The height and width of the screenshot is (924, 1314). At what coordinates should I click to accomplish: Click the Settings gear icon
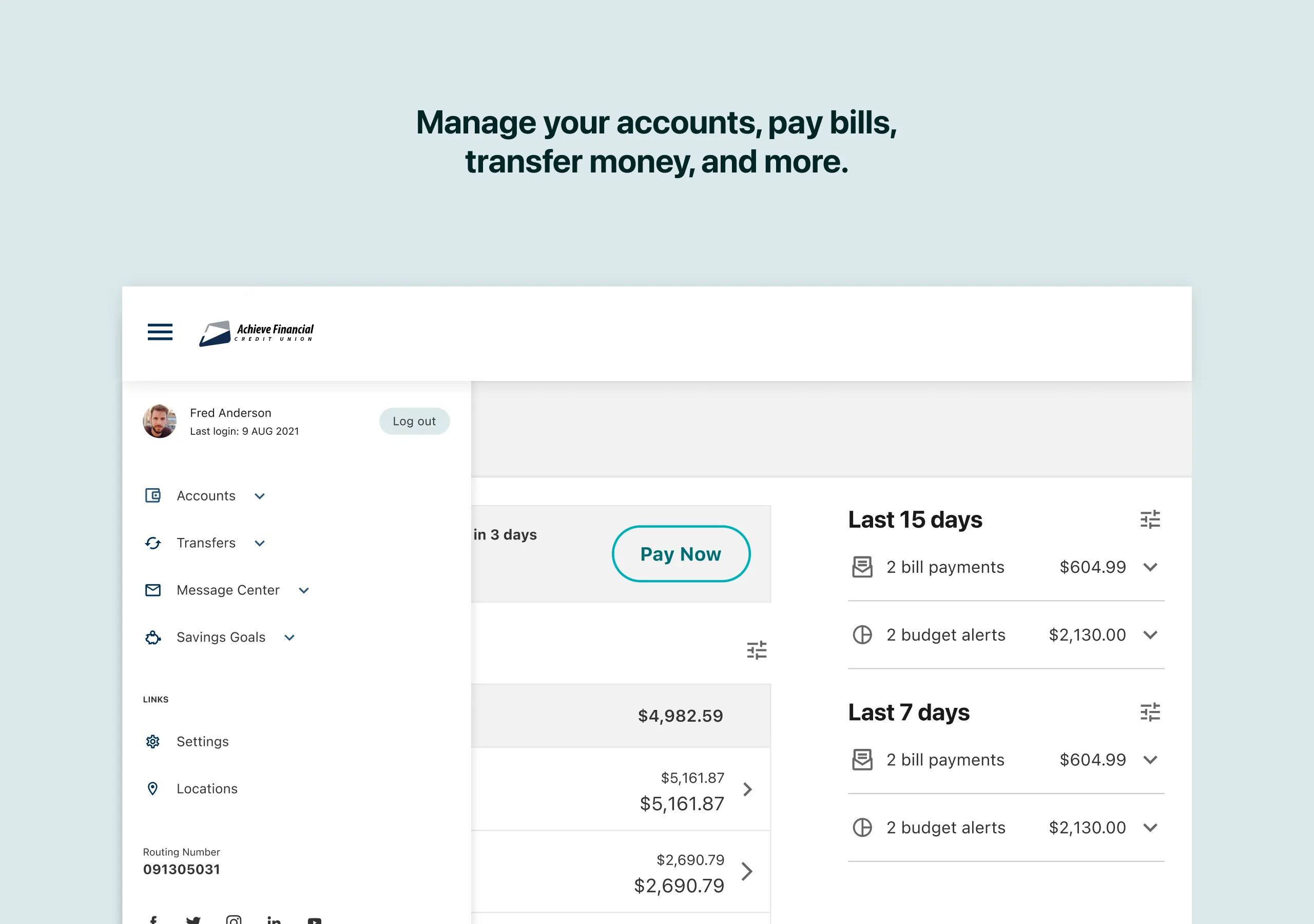click(x=153, y=740)
